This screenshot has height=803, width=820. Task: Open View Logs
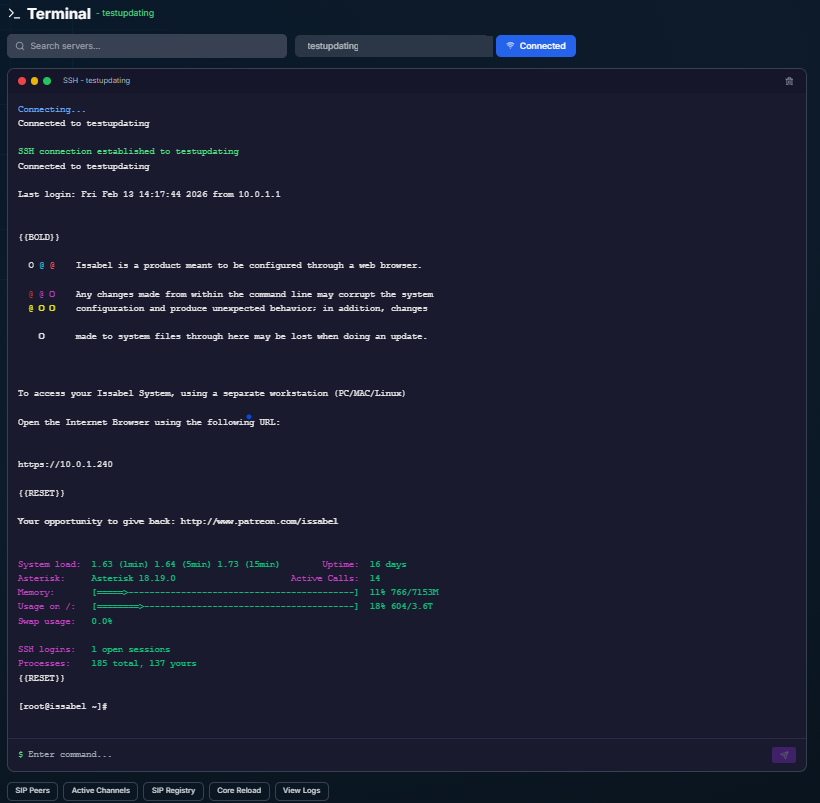tap(301, 791)
